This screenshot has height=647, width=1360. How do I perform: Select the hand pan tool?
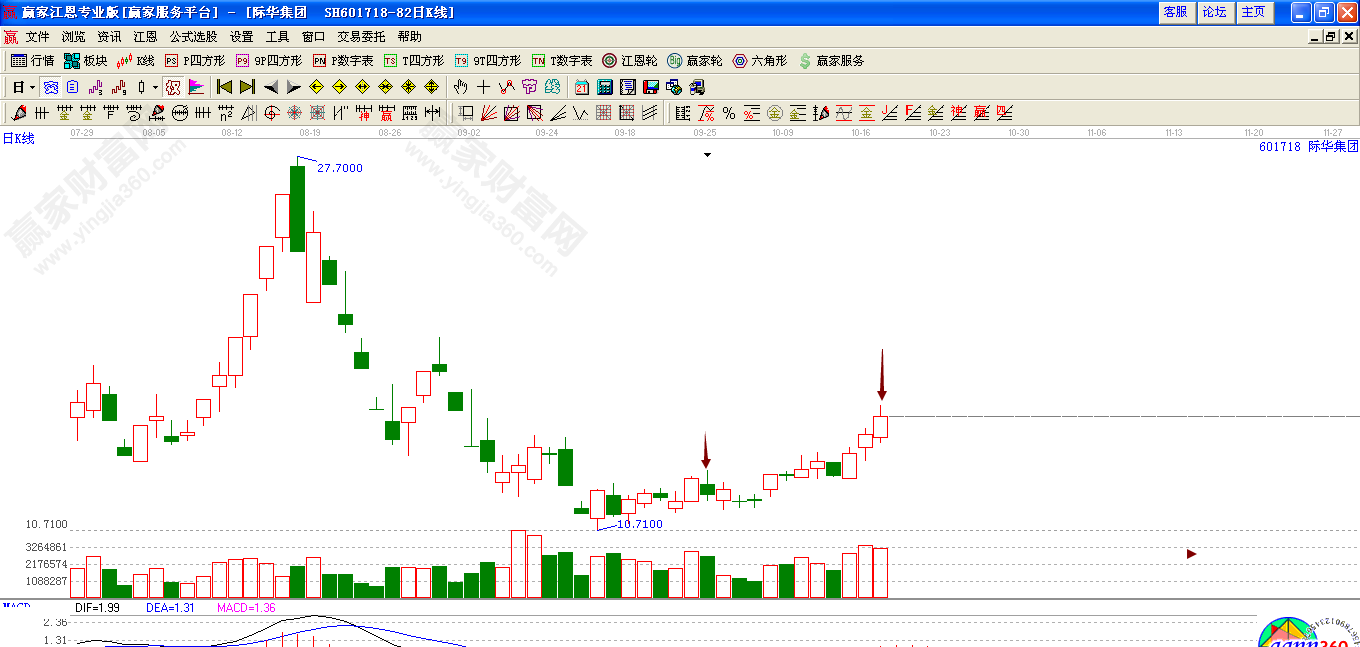(461, 87)
